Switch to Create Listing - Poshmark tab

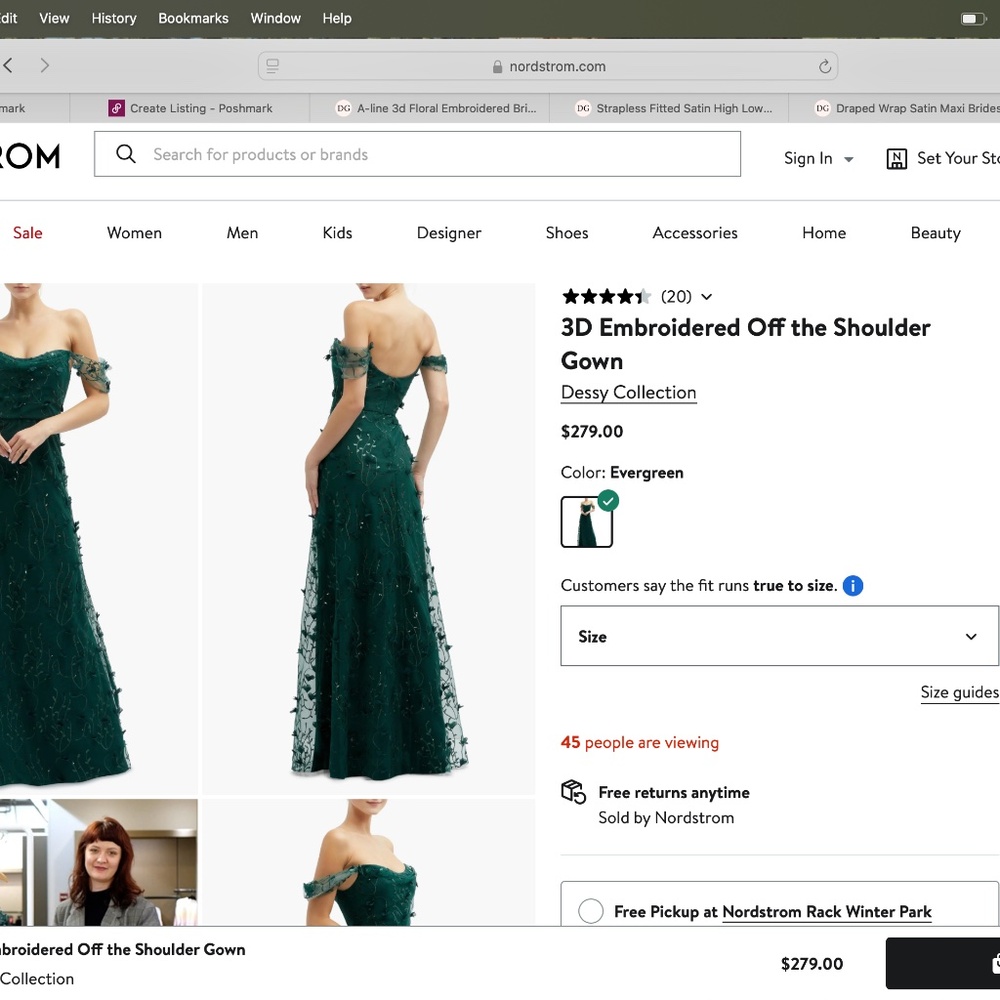190,108
